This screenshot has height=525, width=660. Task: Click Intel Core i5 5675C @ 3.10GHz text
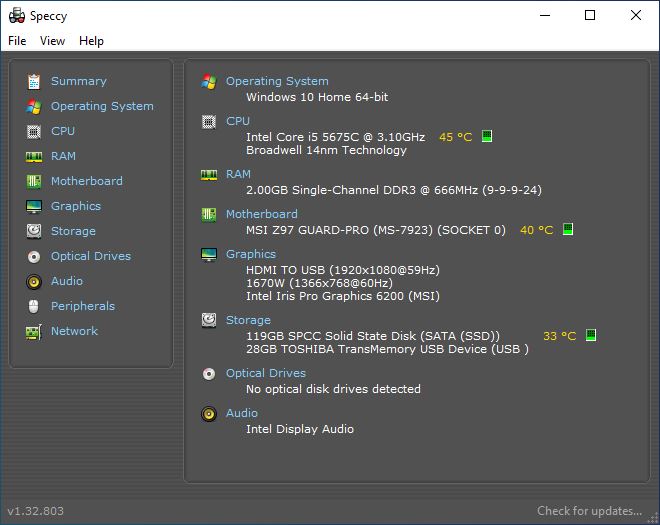point(335,137)
